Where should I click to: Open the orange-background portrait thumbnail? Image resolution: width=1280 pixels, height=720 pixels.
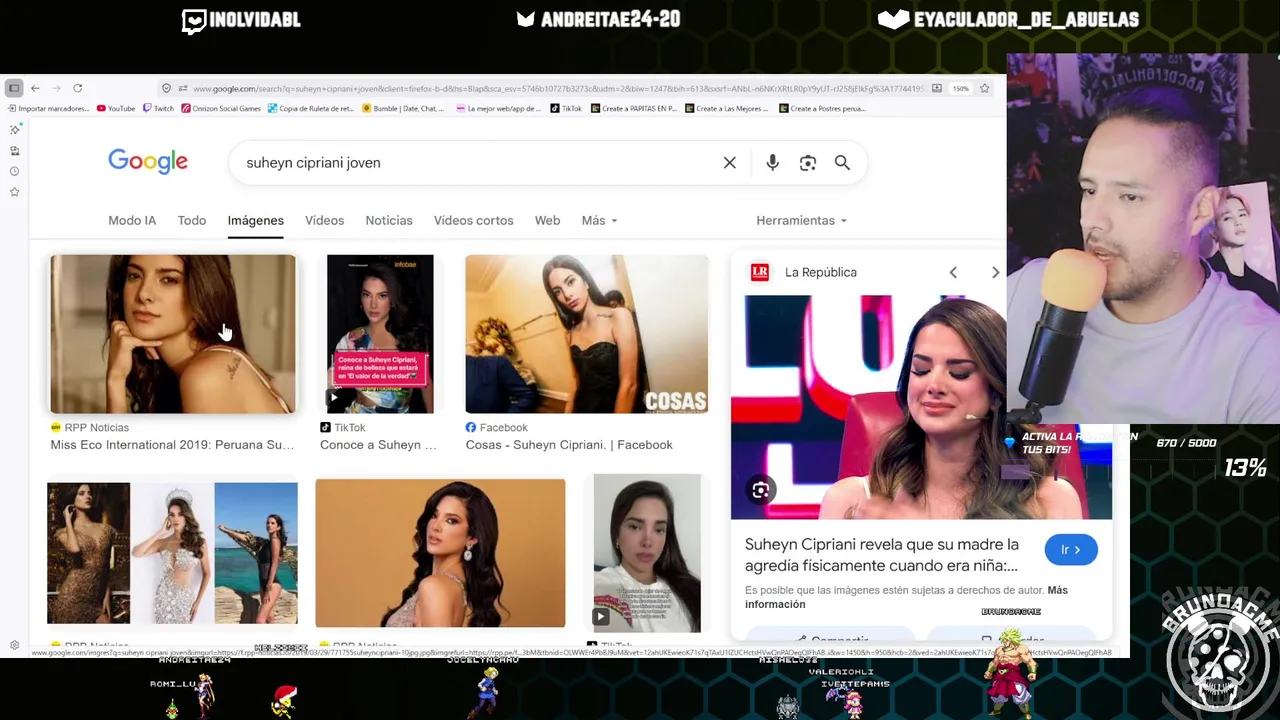pyautogui.click(x=440, y=553)
